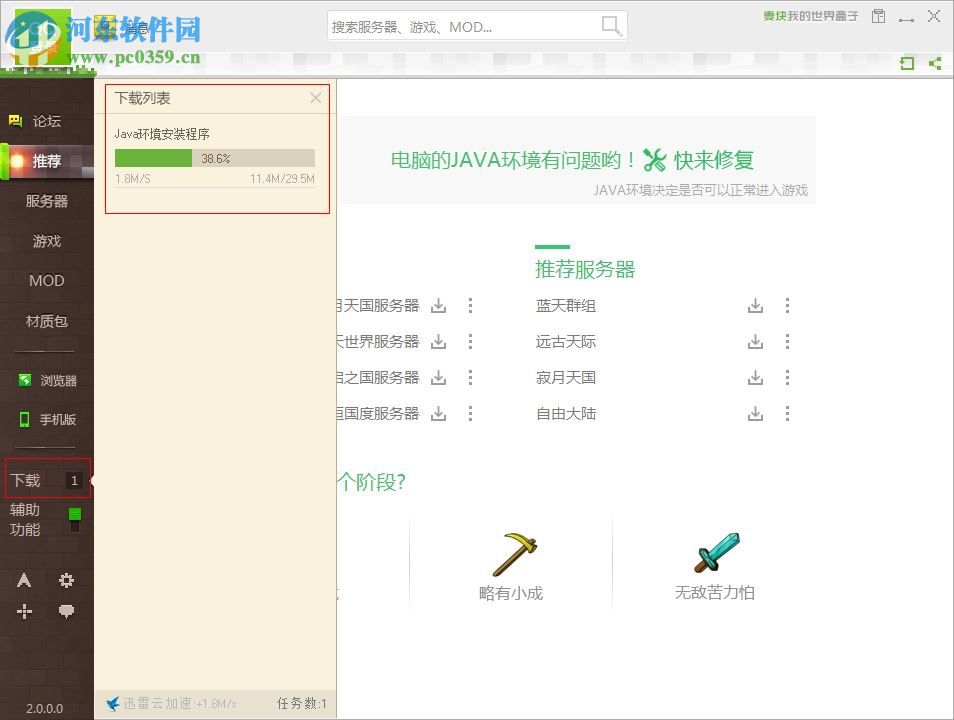954x720 pixels.
Task: Switch to the MOD section in sidebar
Action: [45, 281]
